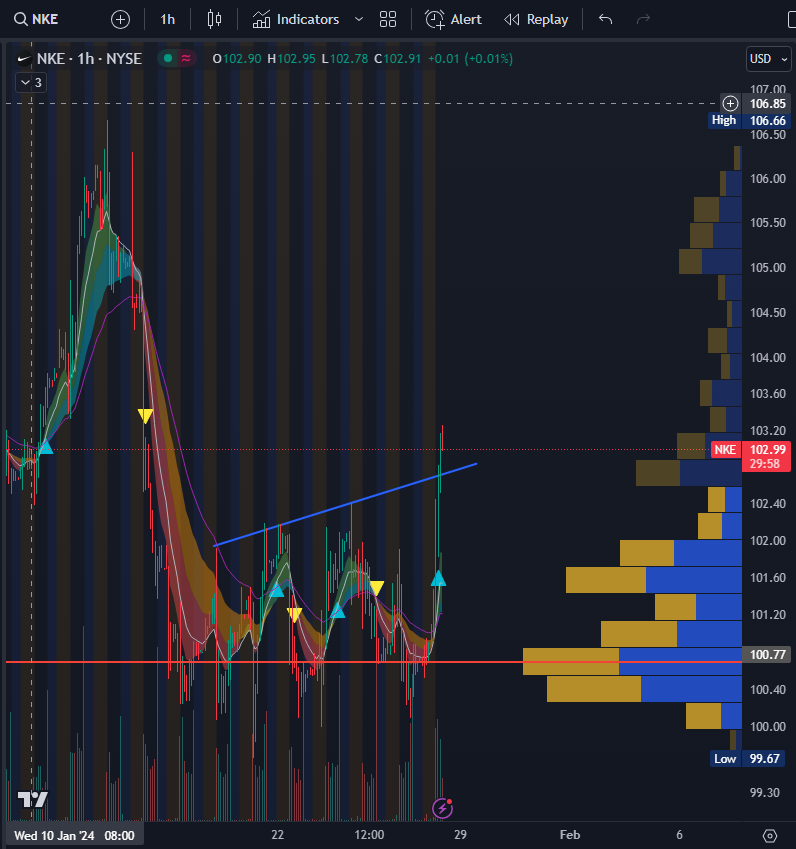Screen dimensions: 796x849
Task: Select the Low 99.67 price label
Action: point(749,759)
